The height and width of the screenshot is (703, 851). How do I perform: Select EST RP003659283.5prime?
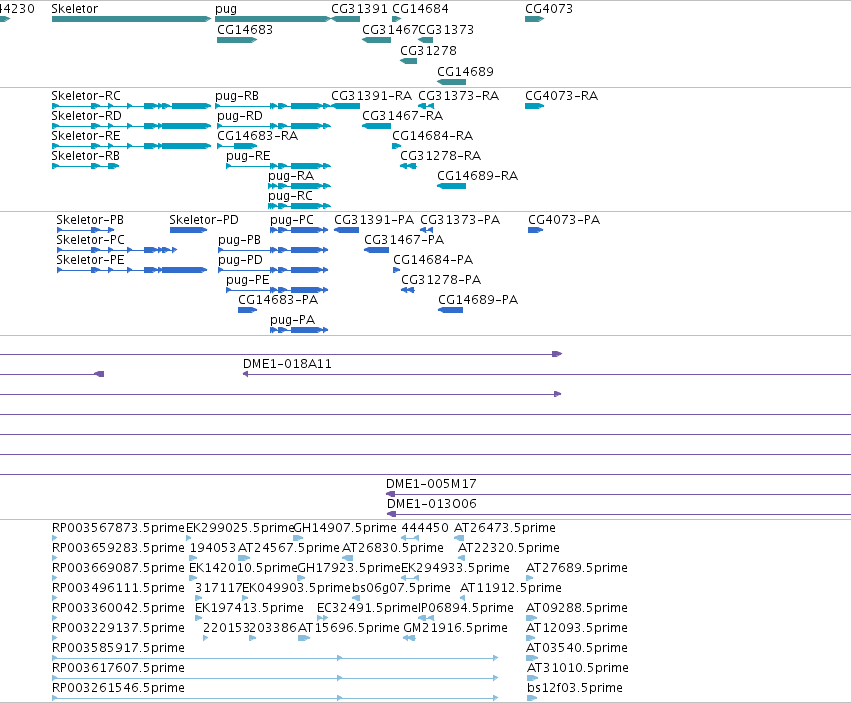click(x=118, y=548)
